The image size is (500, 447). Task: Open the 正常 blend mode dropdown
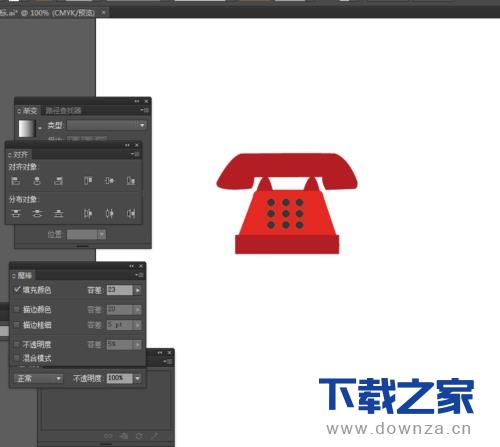[x=38, y=379]
